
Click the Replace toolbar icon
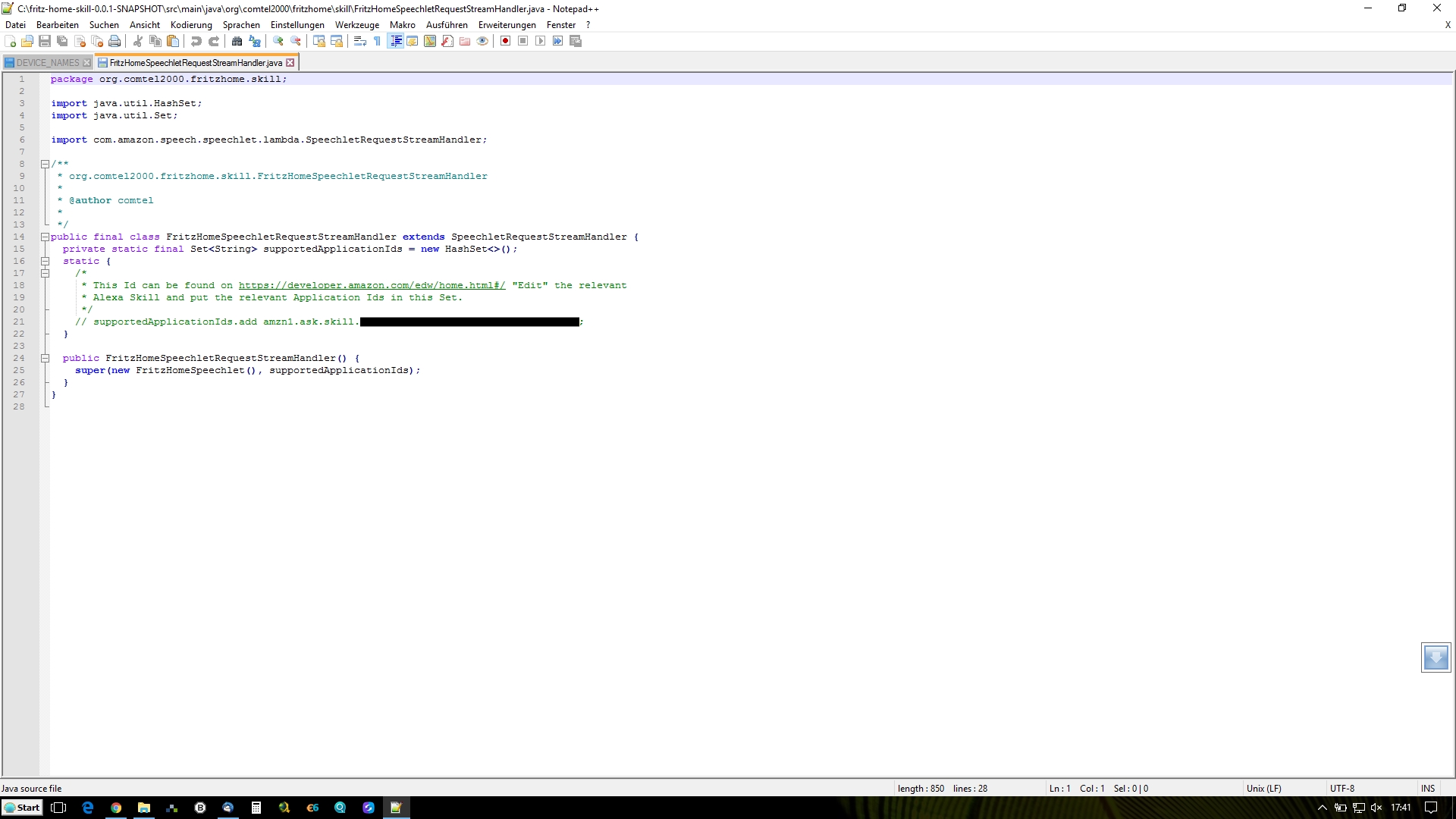point(255,41)
